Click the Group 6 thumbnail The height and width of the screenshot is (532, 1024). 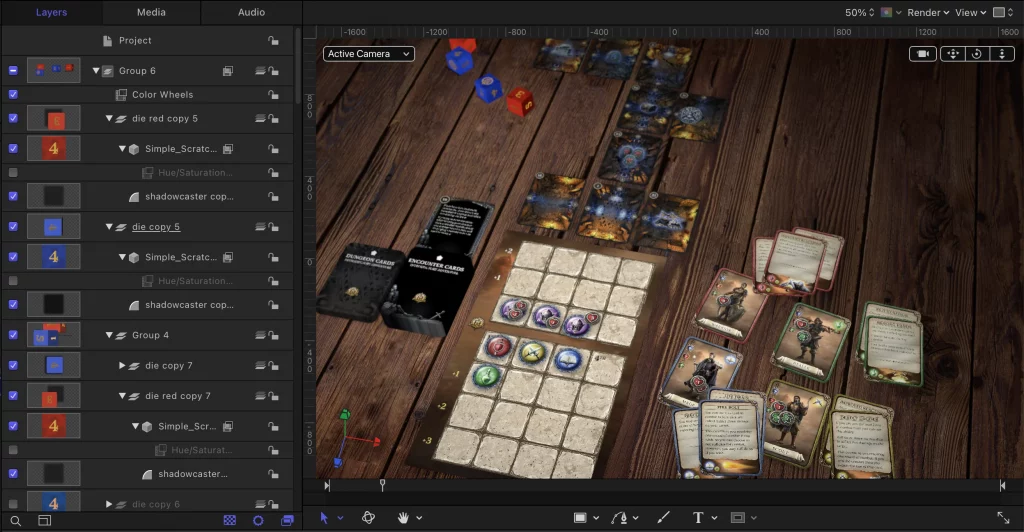[54, 70]
